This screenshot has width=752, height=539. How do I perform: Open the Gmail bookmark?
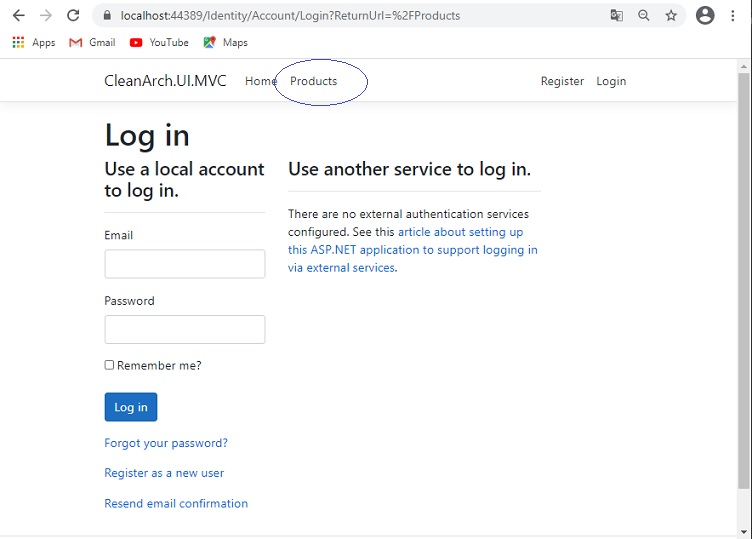pos(92,43)
